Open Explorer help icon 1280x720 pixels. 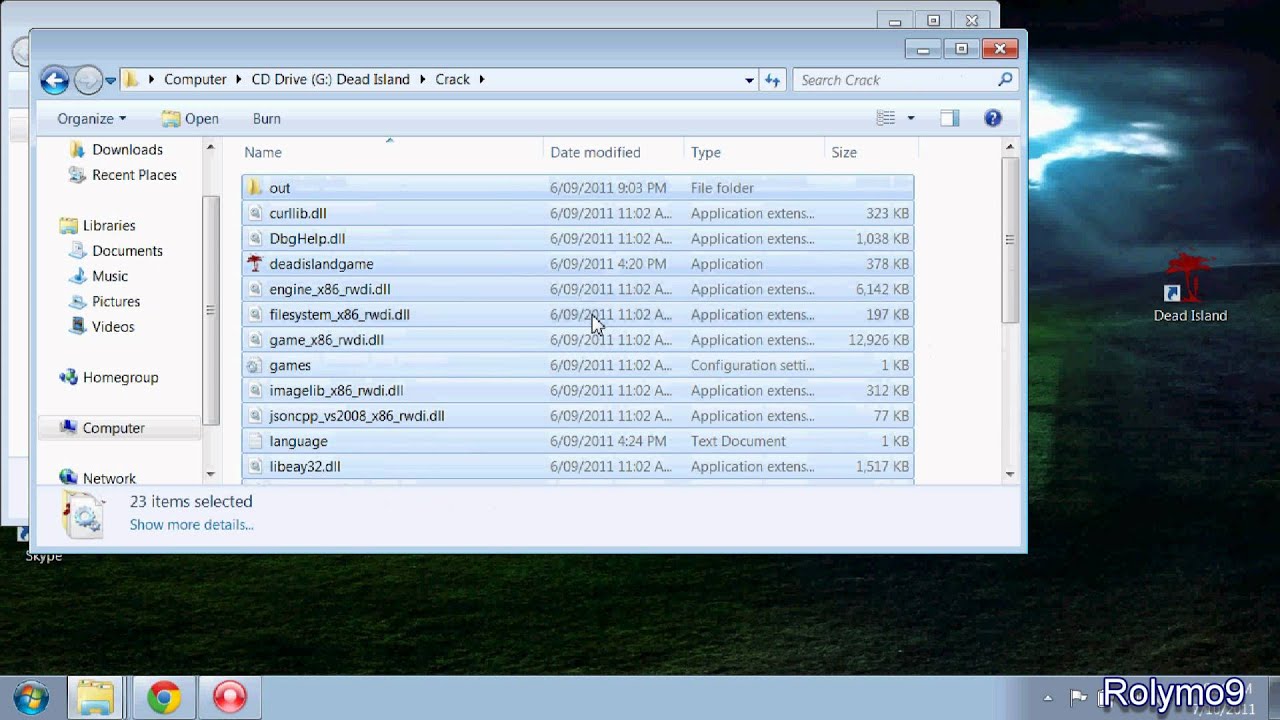[993, 118]
